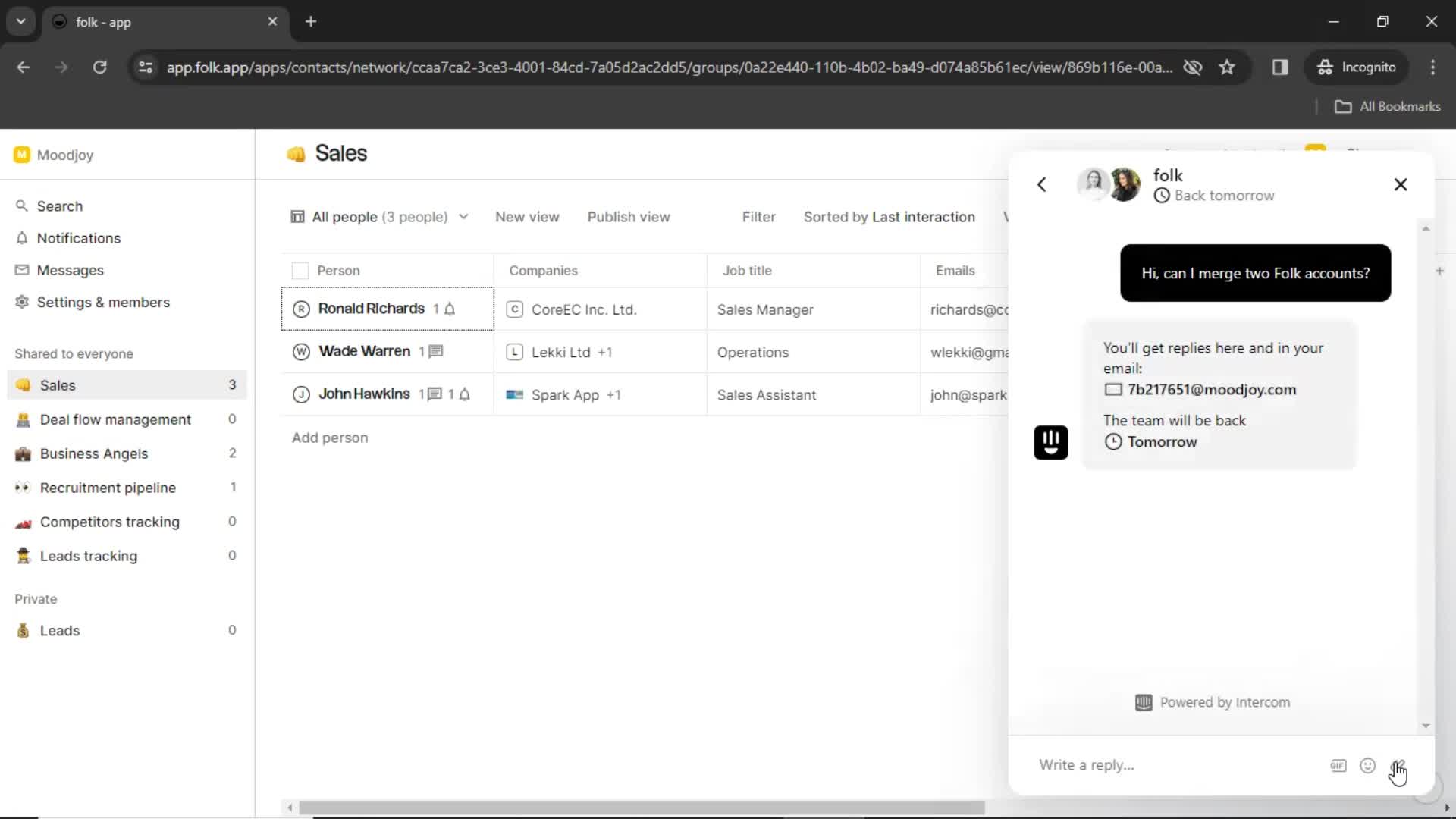Click the Intercom bot avatar icon

pos(1050,442)
